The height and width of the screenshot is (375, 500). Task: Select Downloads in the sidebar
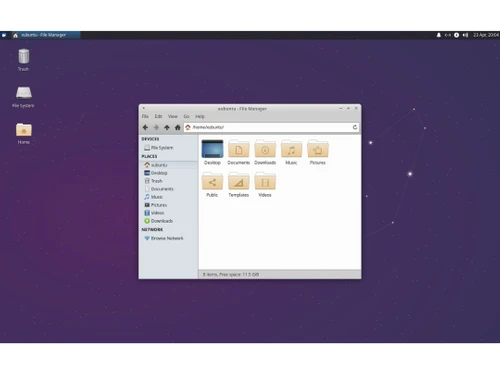(168, 221)
